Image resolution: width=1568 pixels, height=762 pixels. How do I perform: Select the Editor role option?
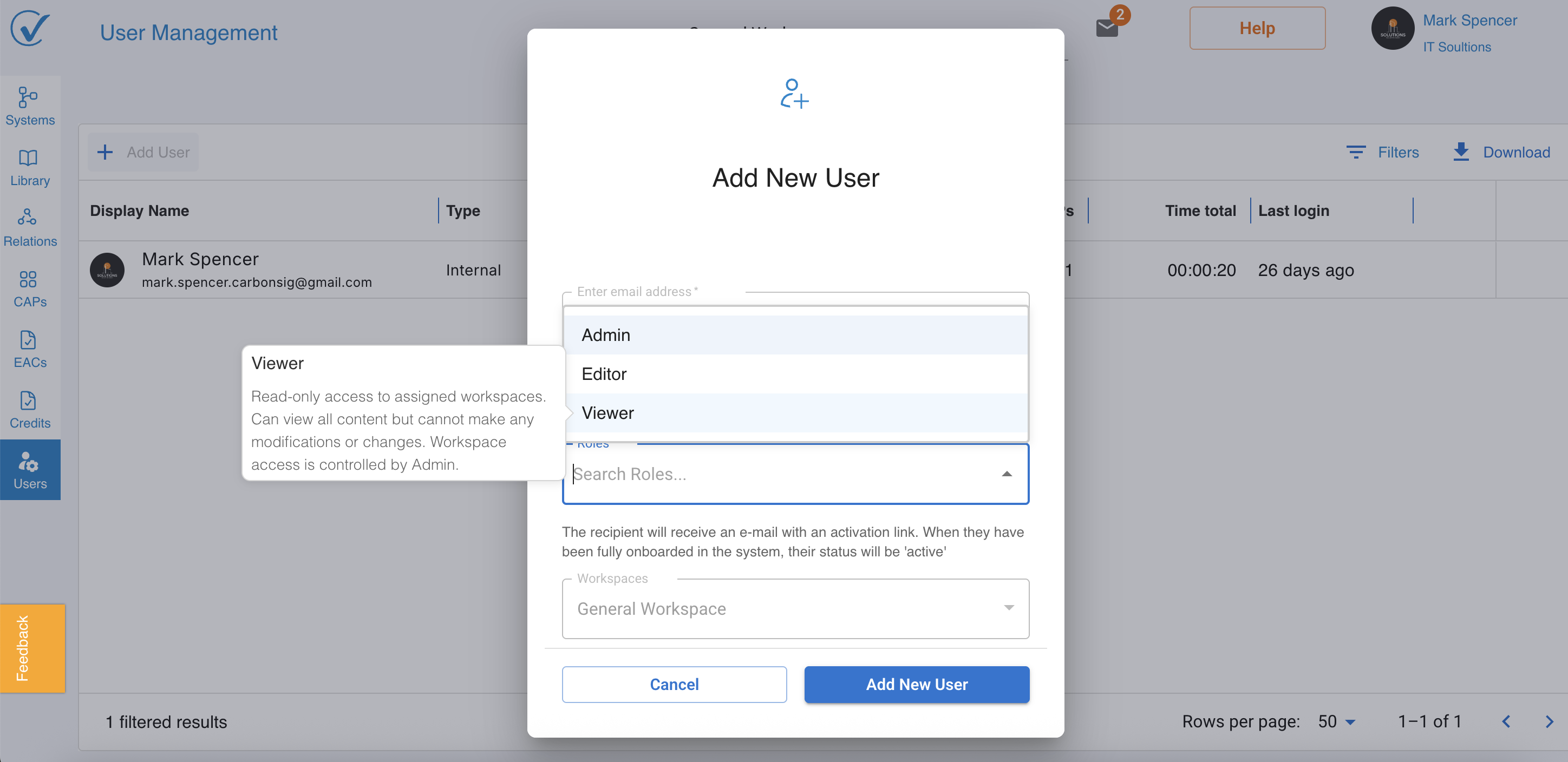[x=795, y=374]
